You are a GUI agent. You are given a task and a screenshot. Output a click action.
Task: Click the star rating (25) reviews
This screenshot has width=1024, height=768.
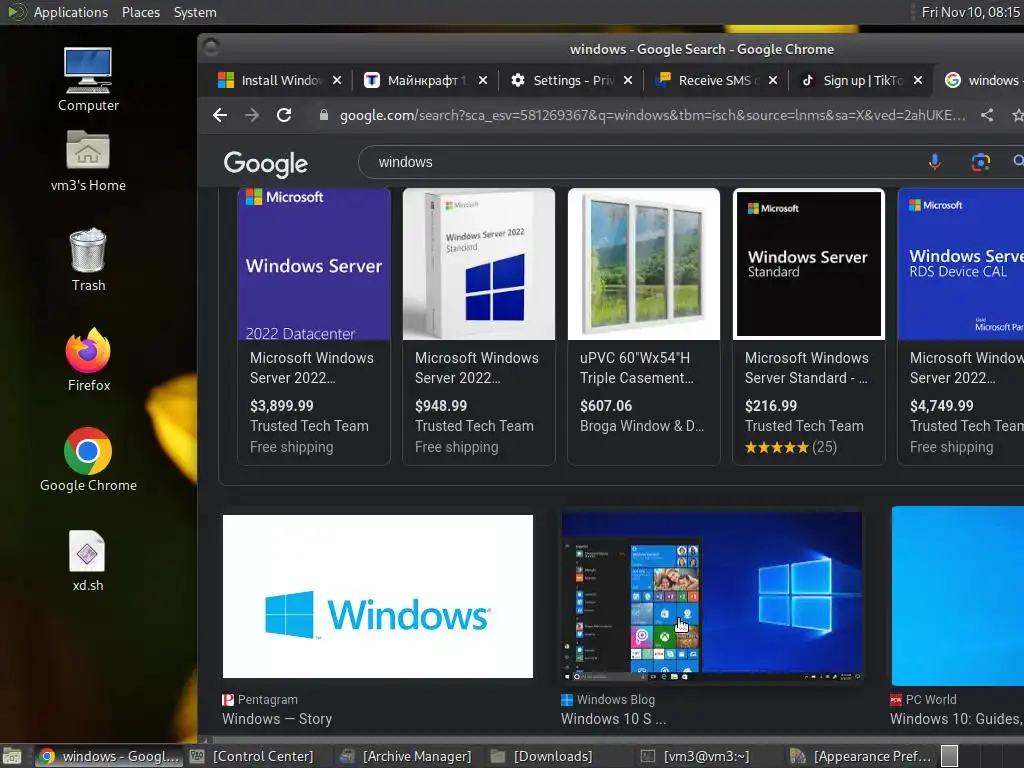click(791, 447)
